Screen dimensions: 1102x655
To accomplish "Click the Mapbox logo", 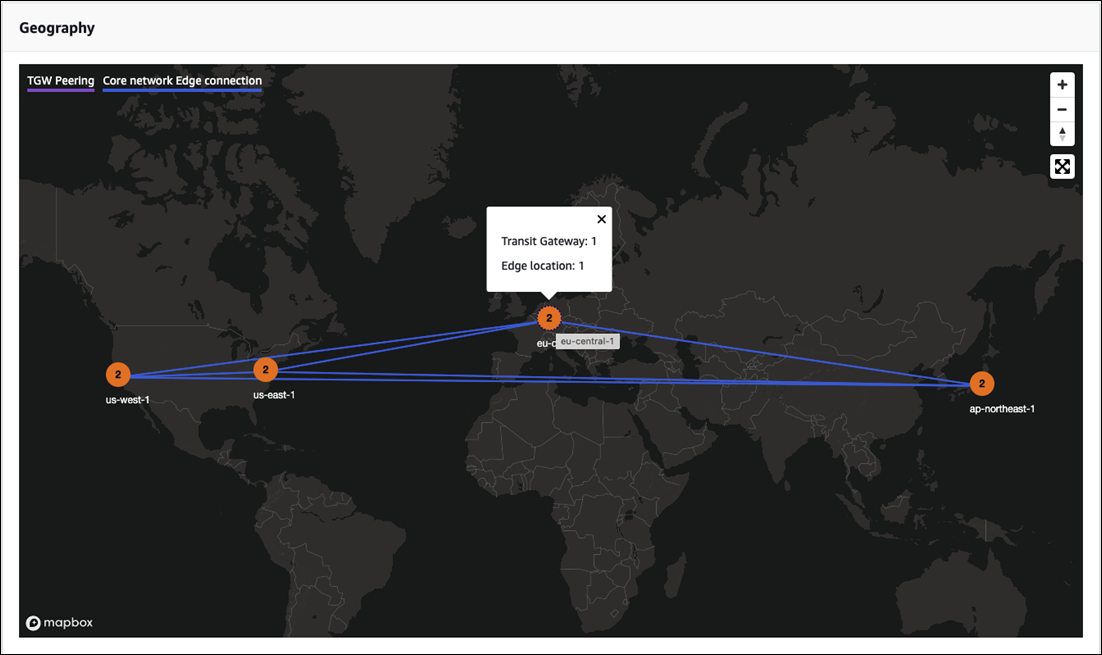I will 60,622.
